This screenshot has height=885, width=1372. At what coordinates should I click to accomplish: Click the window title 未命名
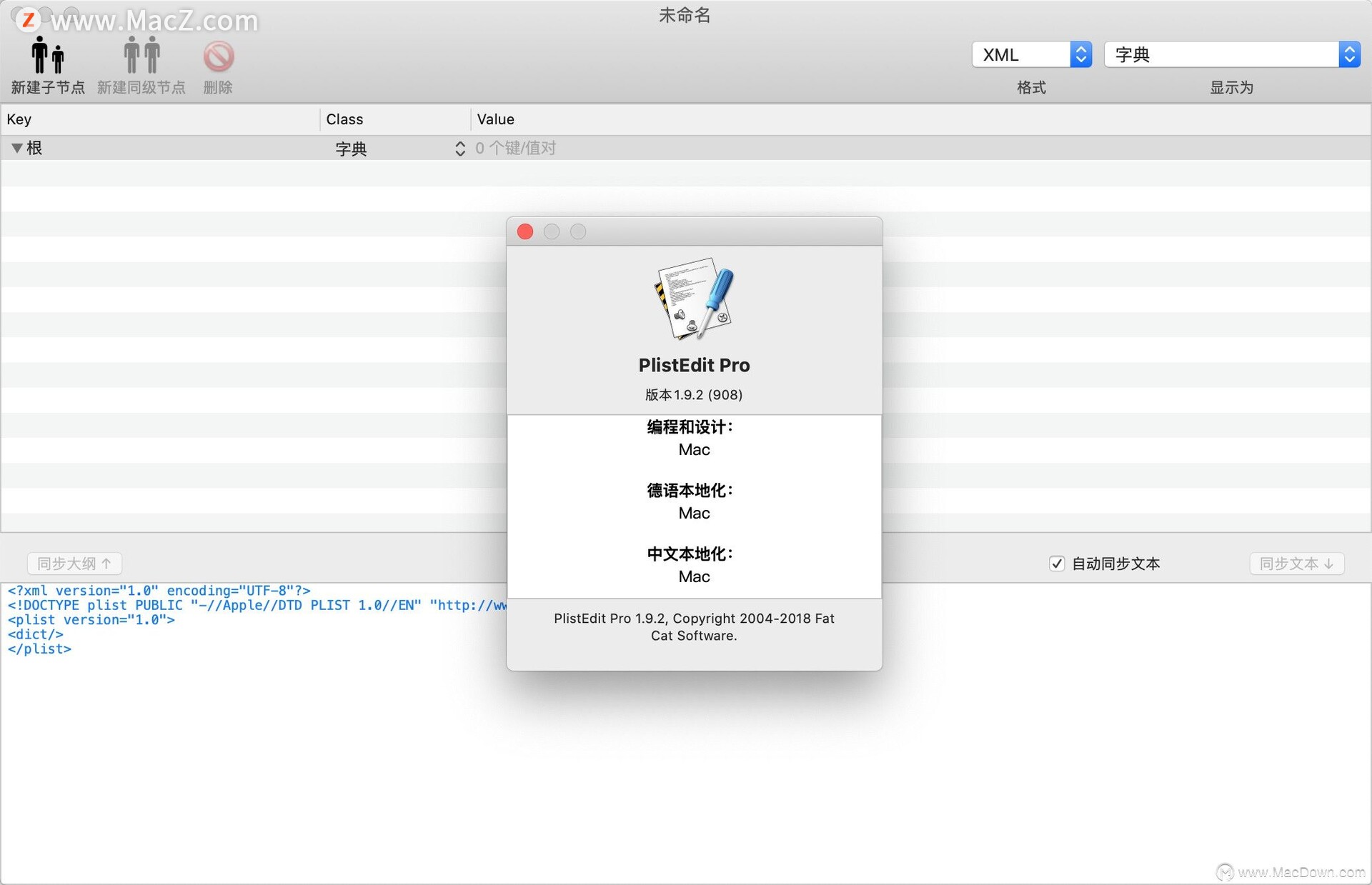point(685,15)
